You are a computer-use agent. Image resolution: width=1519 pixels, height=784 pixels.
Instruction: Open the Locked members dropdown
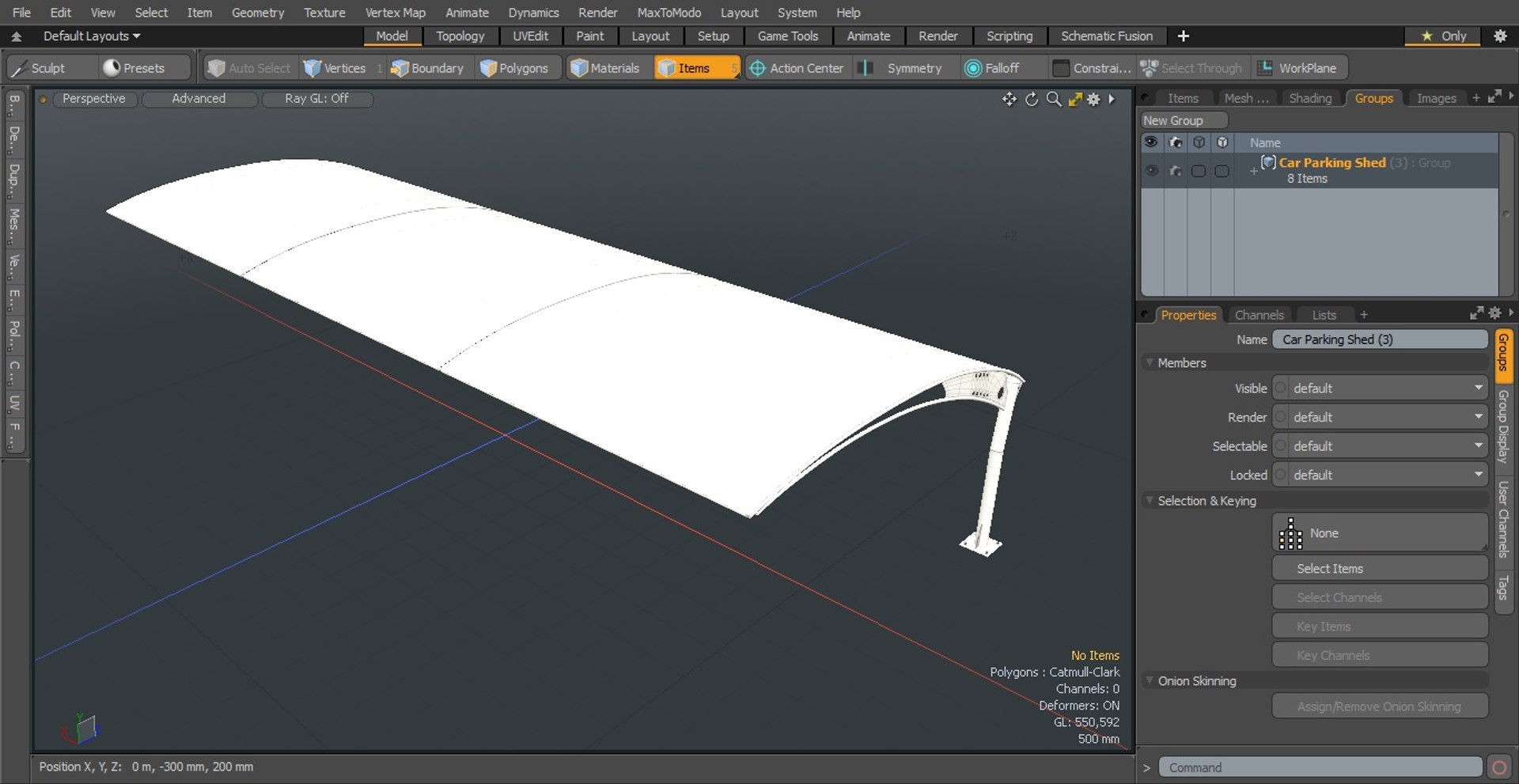pyautogui.click(x=1380, y=475)
